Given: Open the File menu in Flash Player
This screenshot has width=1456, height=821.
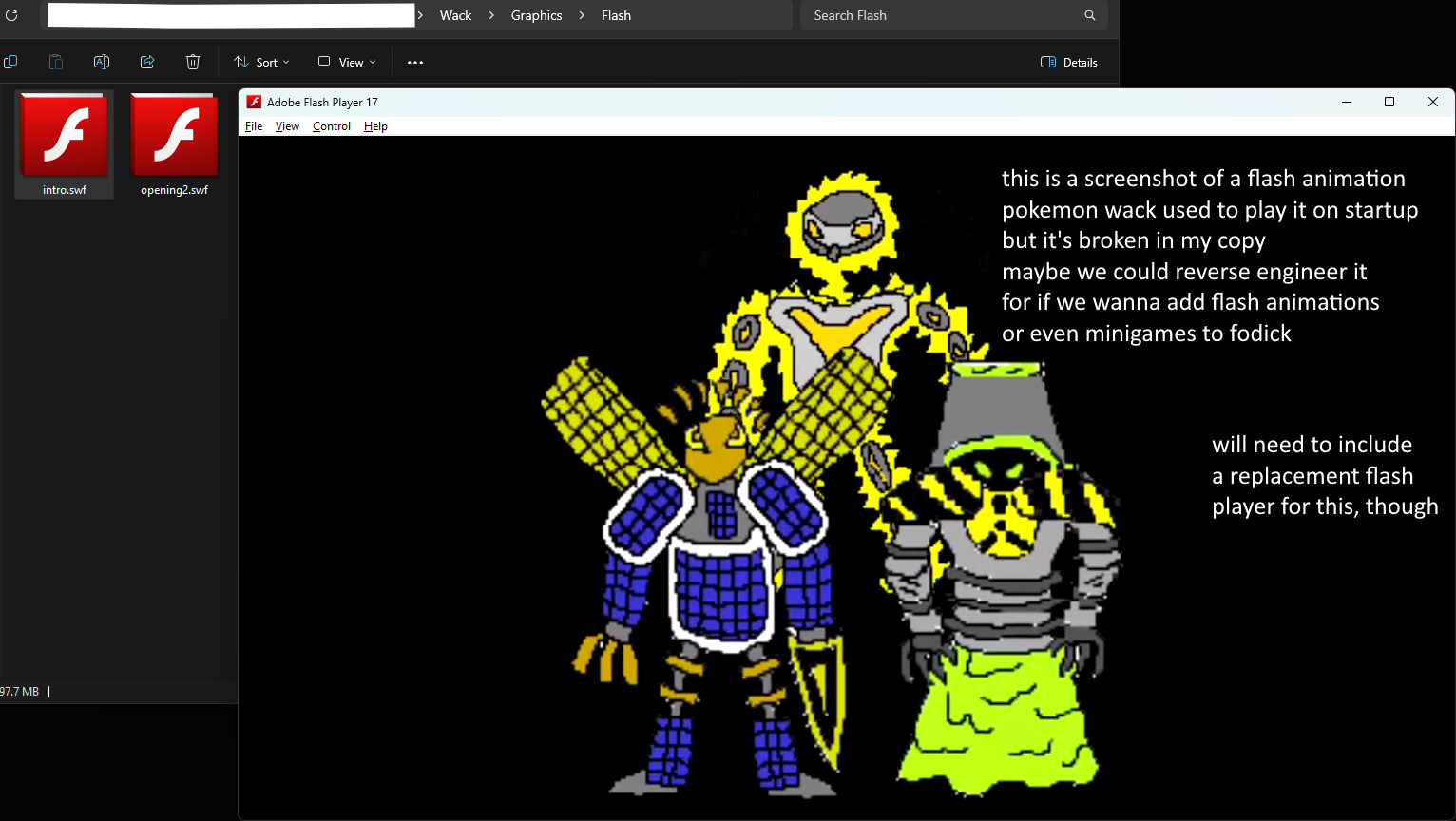Looking at the screenshot, I should point(254,126).
